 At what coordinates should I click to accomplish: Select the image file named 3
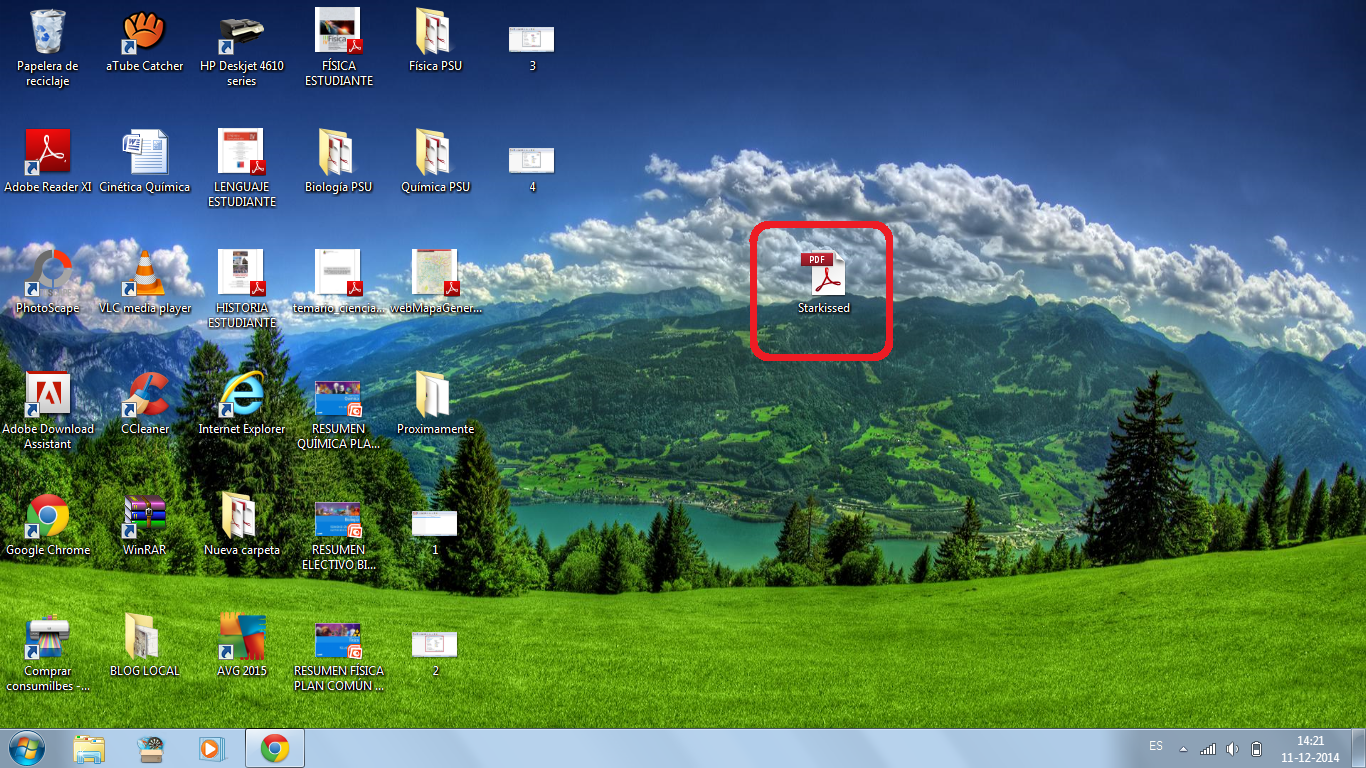pos(532,48)
